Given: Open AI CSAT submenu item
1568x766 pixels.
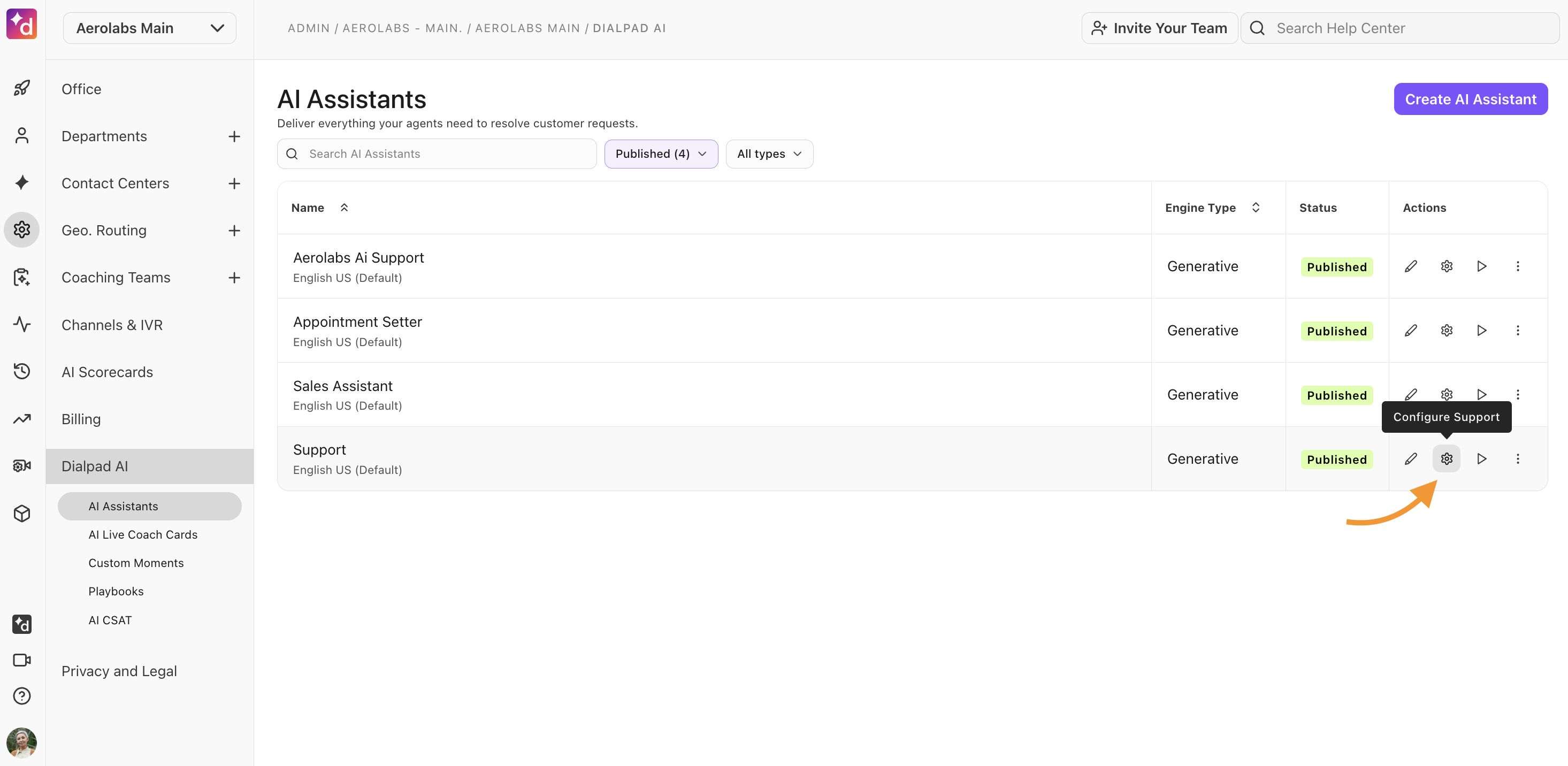Looking at the screenshot, I should (x=110, y=620).
